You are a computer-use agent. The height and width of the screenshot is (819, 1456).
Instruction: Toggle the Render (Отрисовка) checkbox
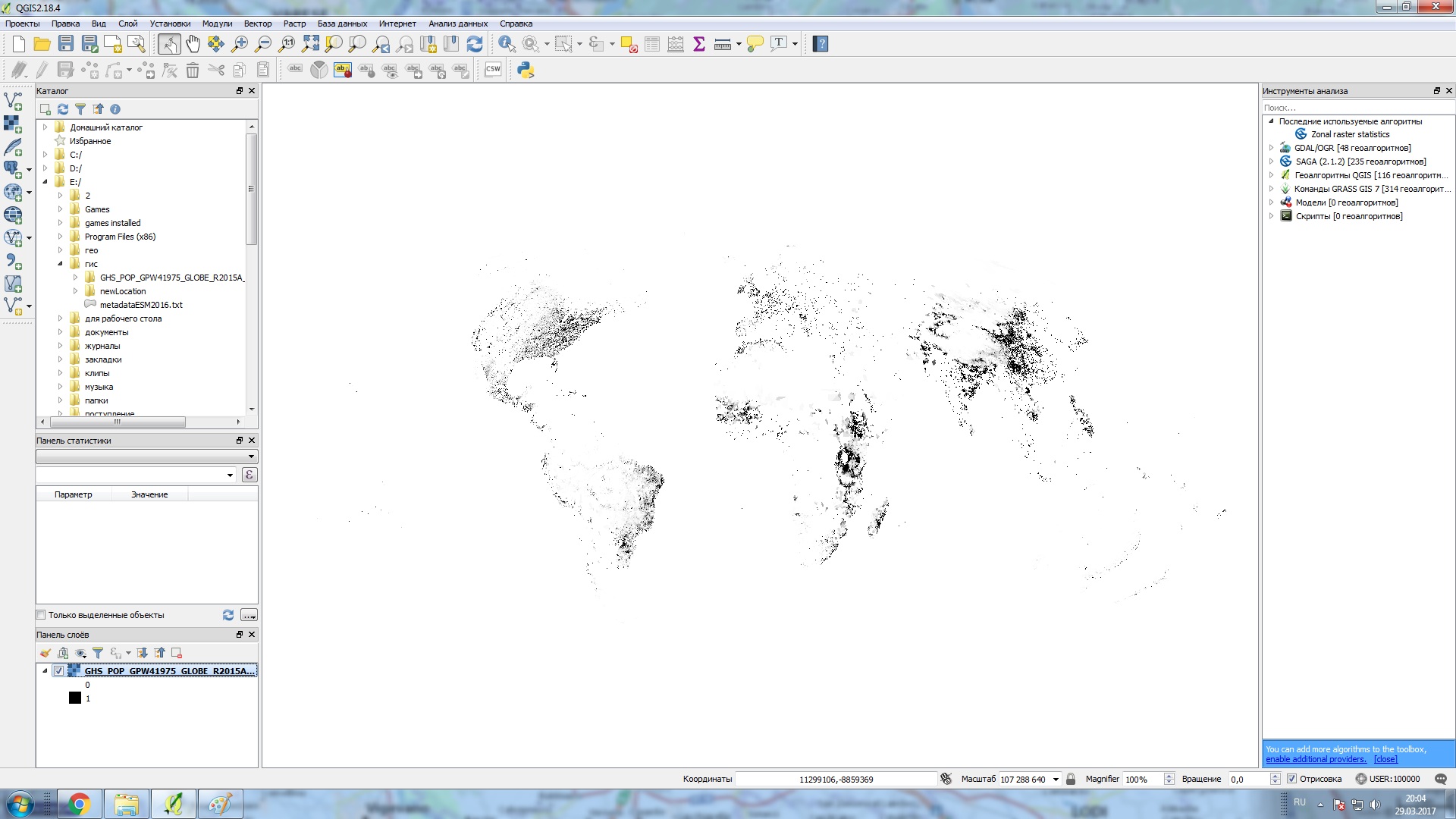coord(1291,779)
